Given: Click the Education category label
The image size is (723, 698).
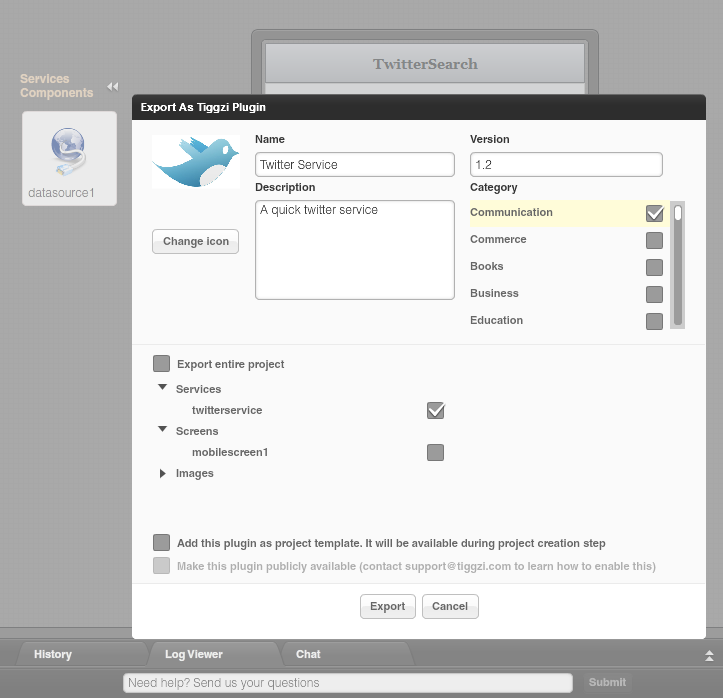Looking at the screenshot, I should click(x=496, y=320).
